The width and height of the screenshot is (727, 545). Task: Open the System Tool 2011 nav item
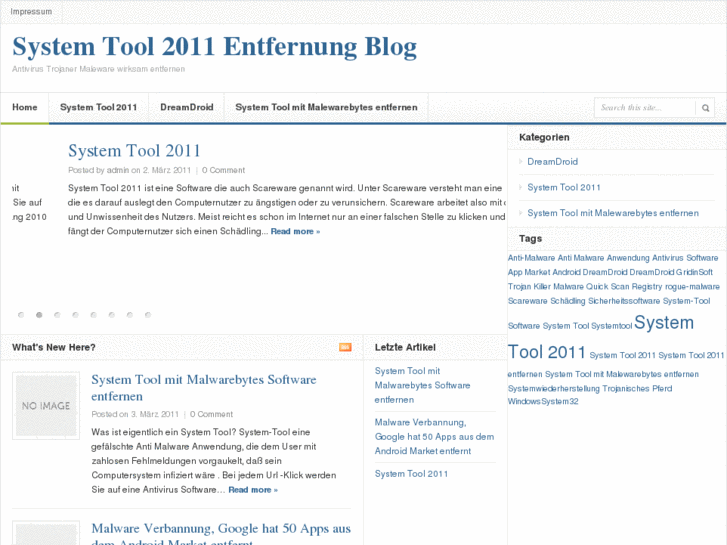98,108
